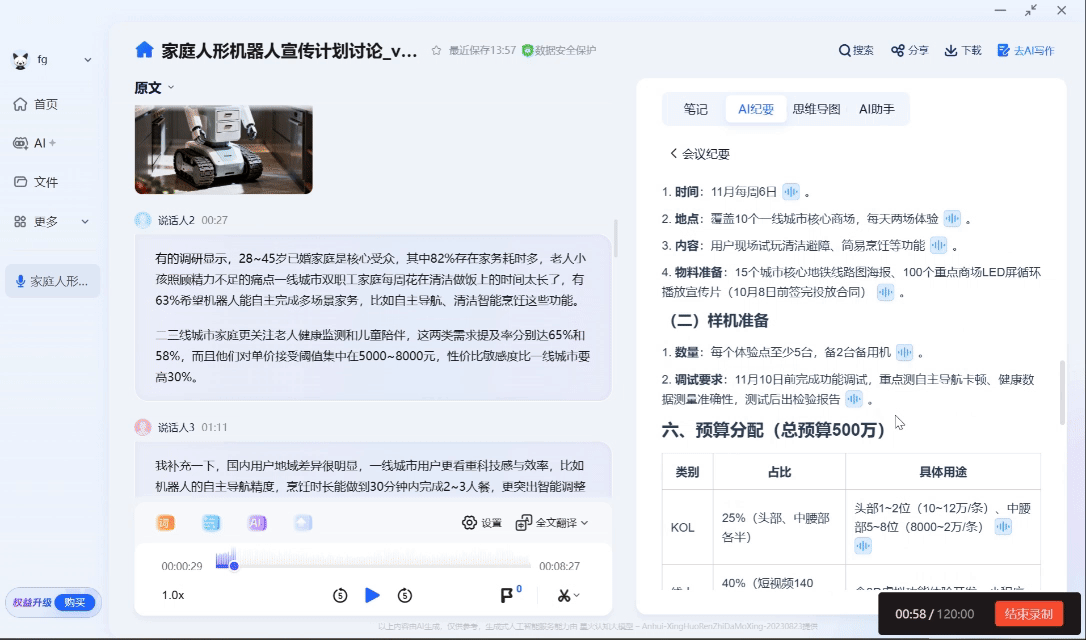Go to 首页 home in the sidebar
Screen dimensions: 1086x640
40,103
